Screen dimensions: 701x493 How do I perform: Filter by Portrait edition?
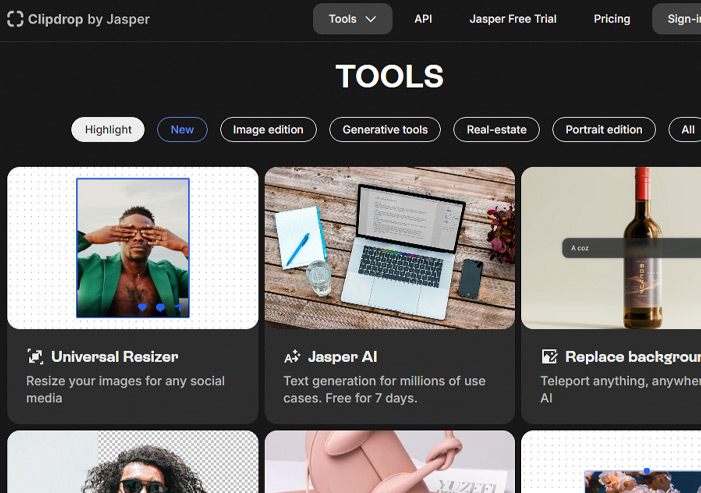click(x=604, y=130)
